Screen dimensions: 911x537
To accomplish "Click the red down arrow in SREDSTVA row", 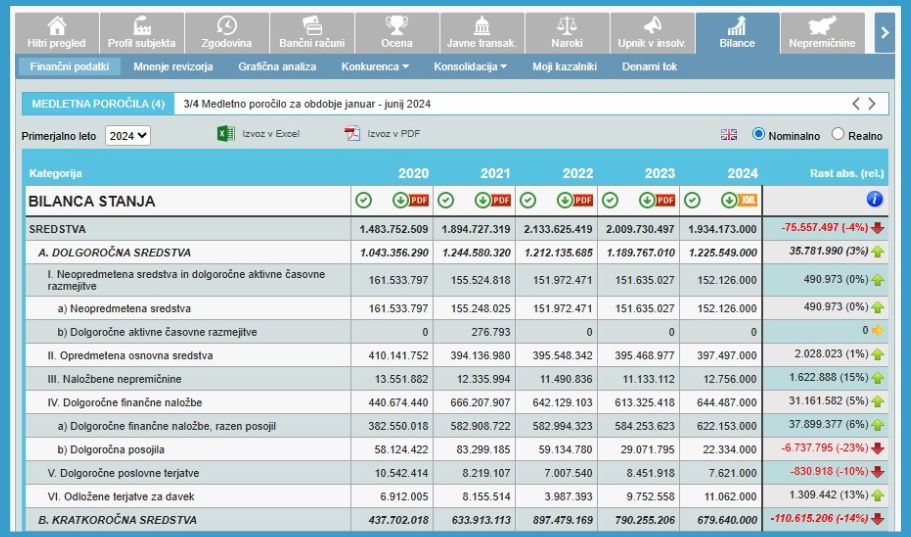I will pyautogui.click(x=877, y=228).
